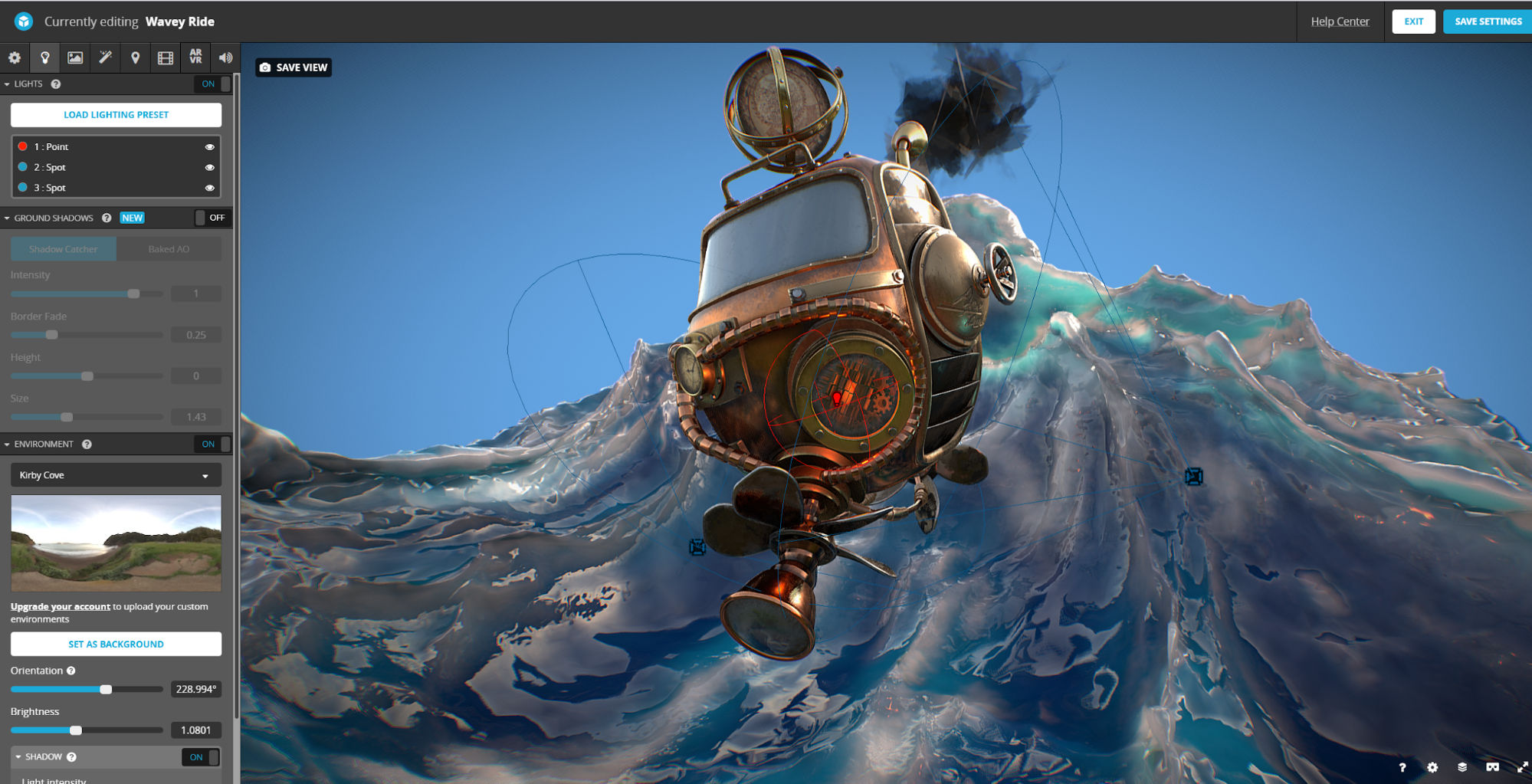Open the Post-processing magic wand tab
The width and height of the screenshot is (1532, 784).
[x=105, y=57]
